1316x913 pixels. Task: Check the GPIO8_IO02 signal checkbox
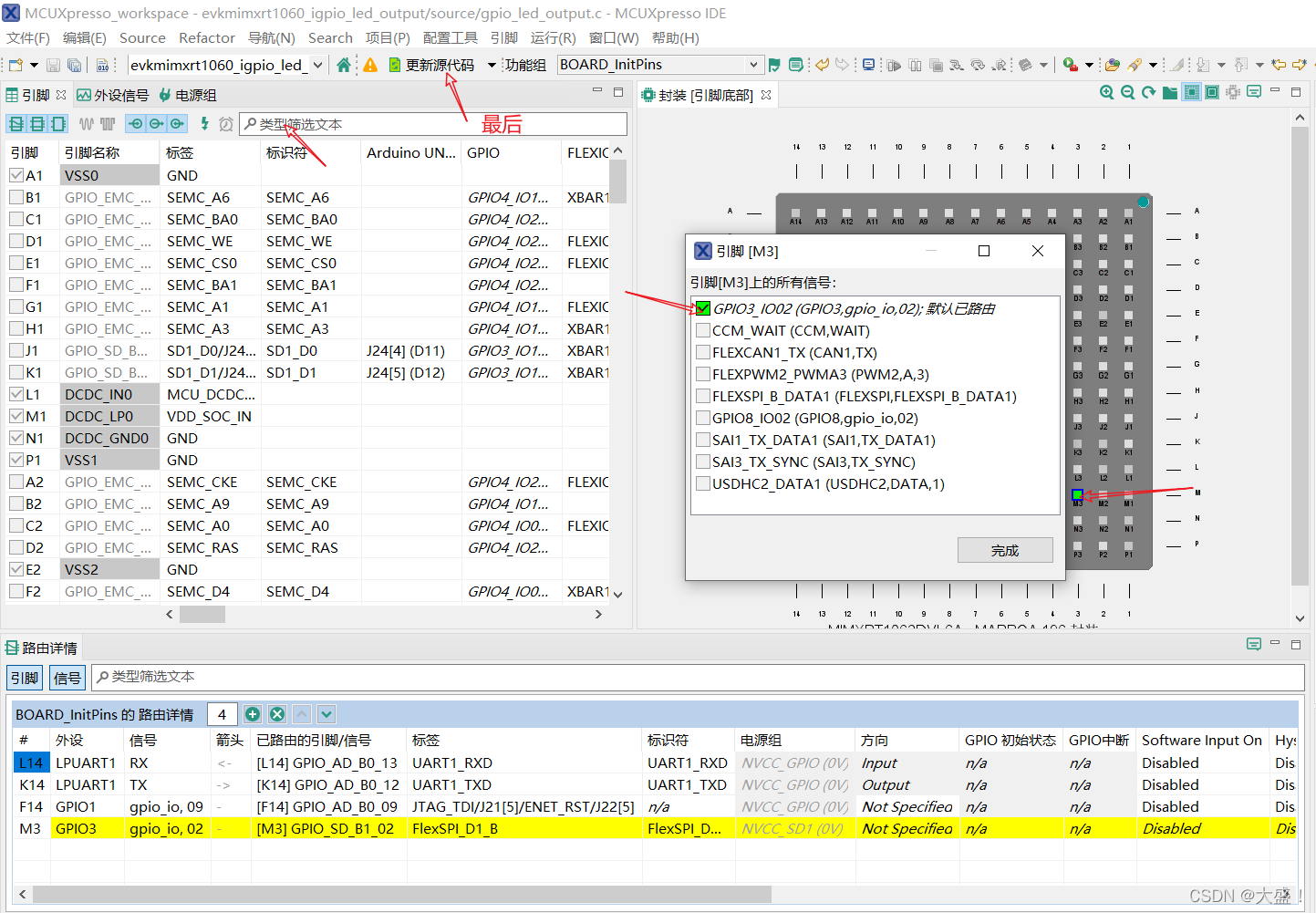click(x=702, y=418)
